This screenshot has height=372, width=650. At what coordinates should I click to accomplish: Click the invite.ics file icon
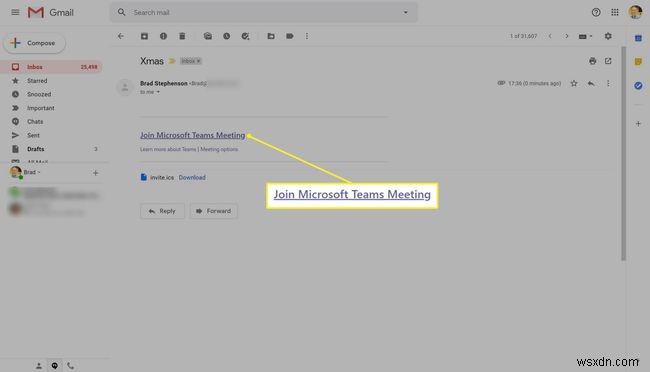pos(143,177)
